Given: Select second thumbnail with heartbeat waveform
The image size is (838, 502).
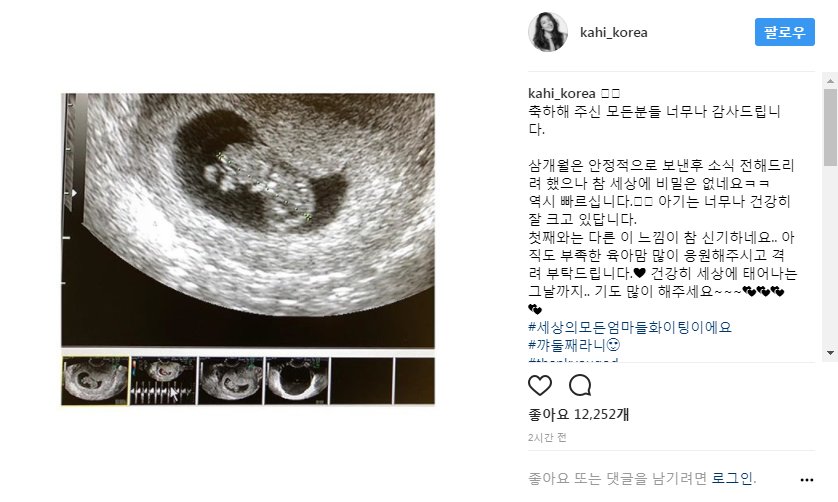Looking at the screenshot, I should pos(163,381).
